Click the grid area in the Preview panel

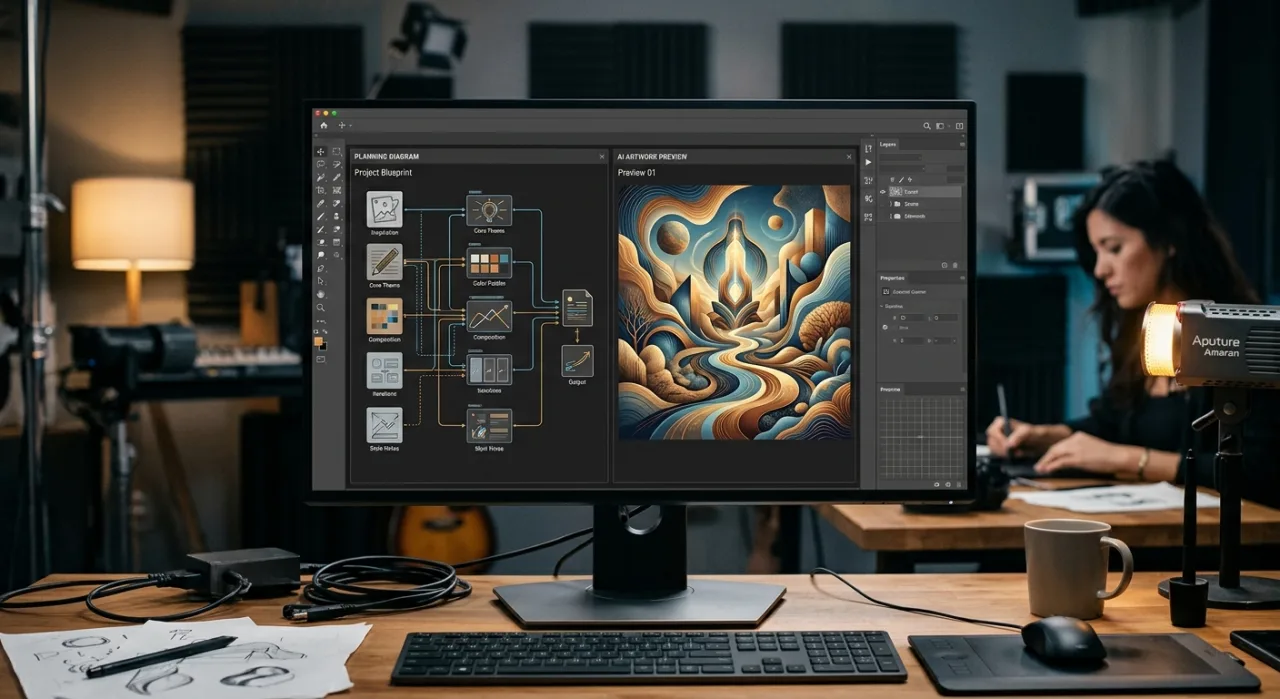click(921, 437)
